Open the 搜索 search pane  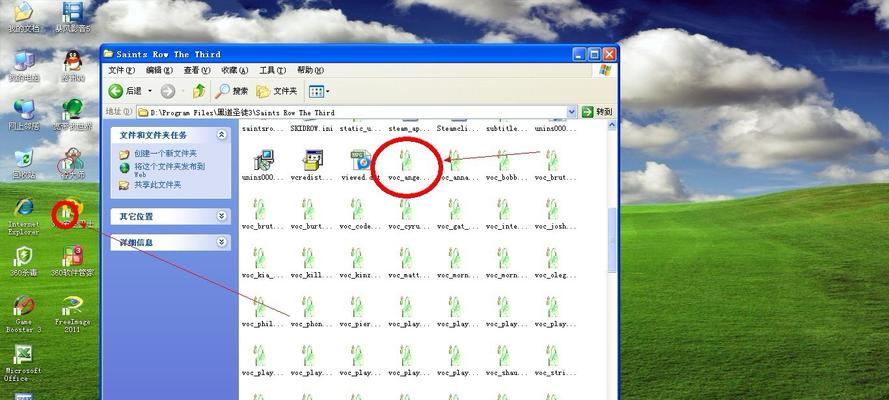click(232, 91)
